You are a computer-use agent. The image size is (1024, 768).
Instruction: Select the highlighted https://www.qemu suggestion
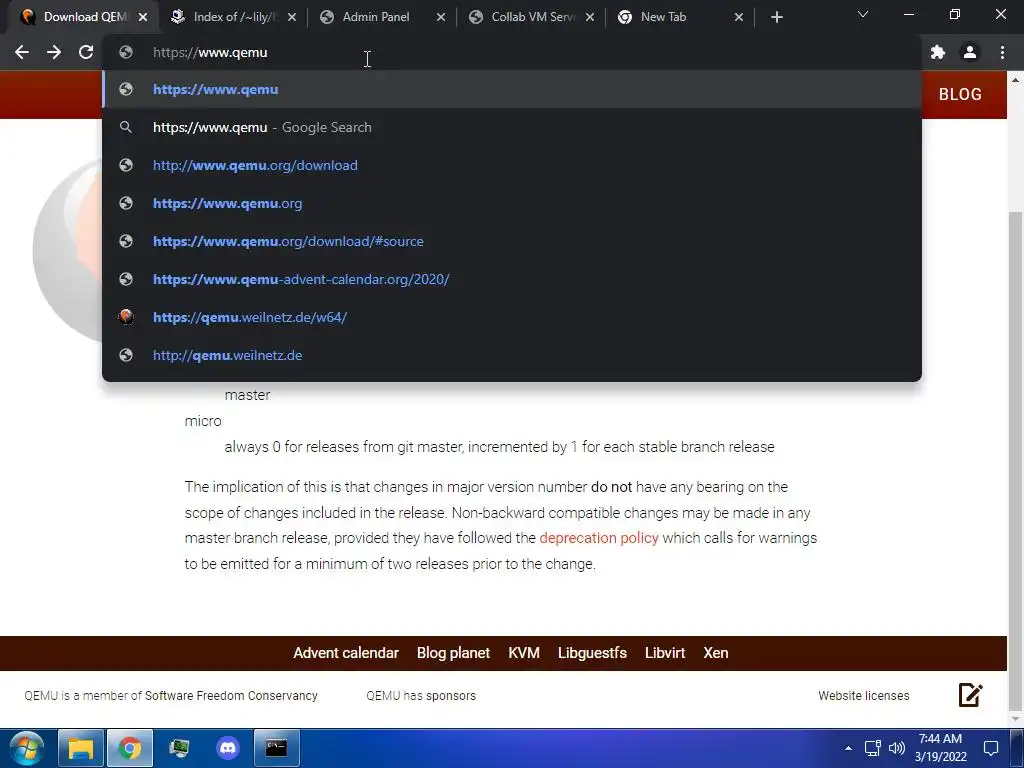click(x=512, y=89)
